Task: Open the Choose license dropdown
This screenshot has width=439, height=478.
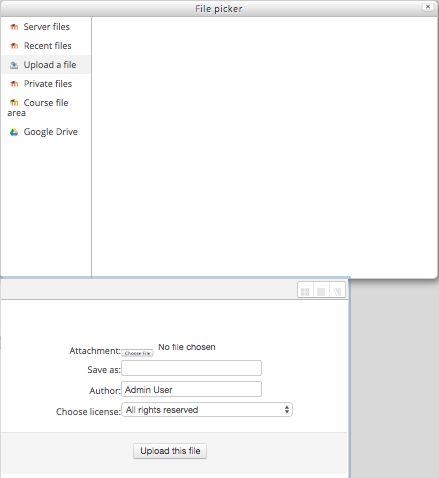Action: [207, 410]
